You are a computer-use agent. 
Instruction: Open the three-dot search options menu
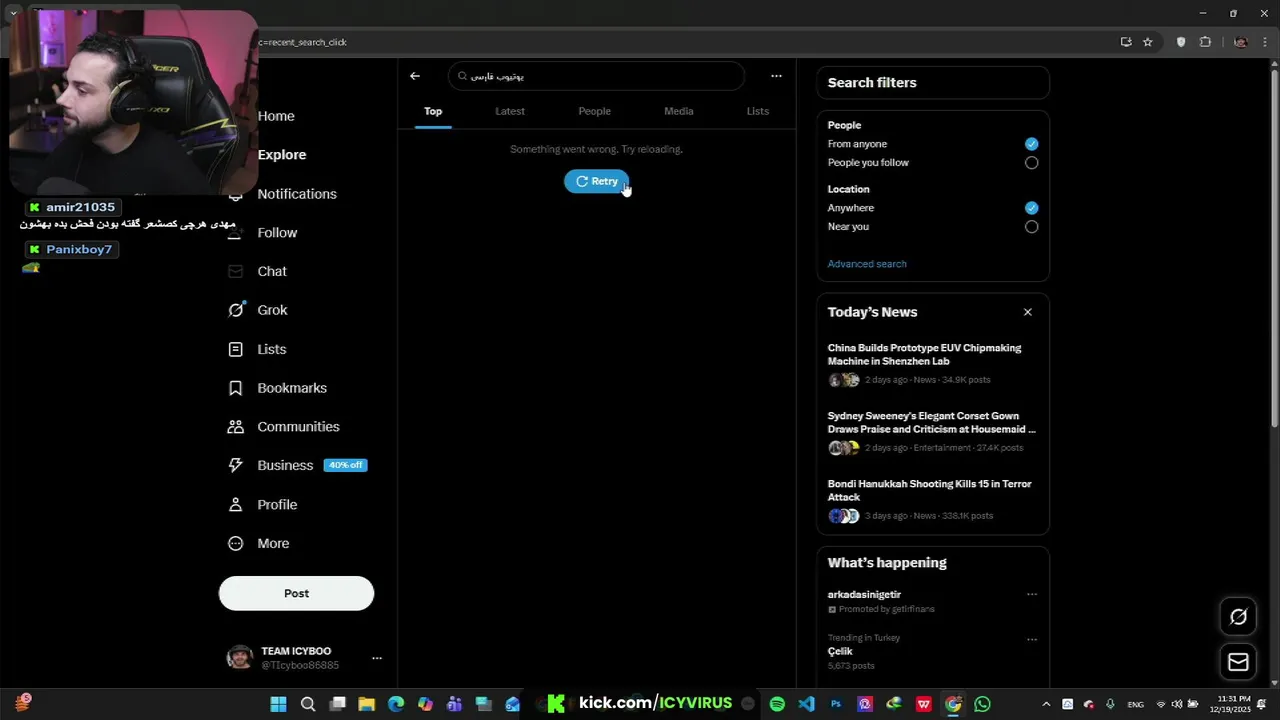pos(776,76)
